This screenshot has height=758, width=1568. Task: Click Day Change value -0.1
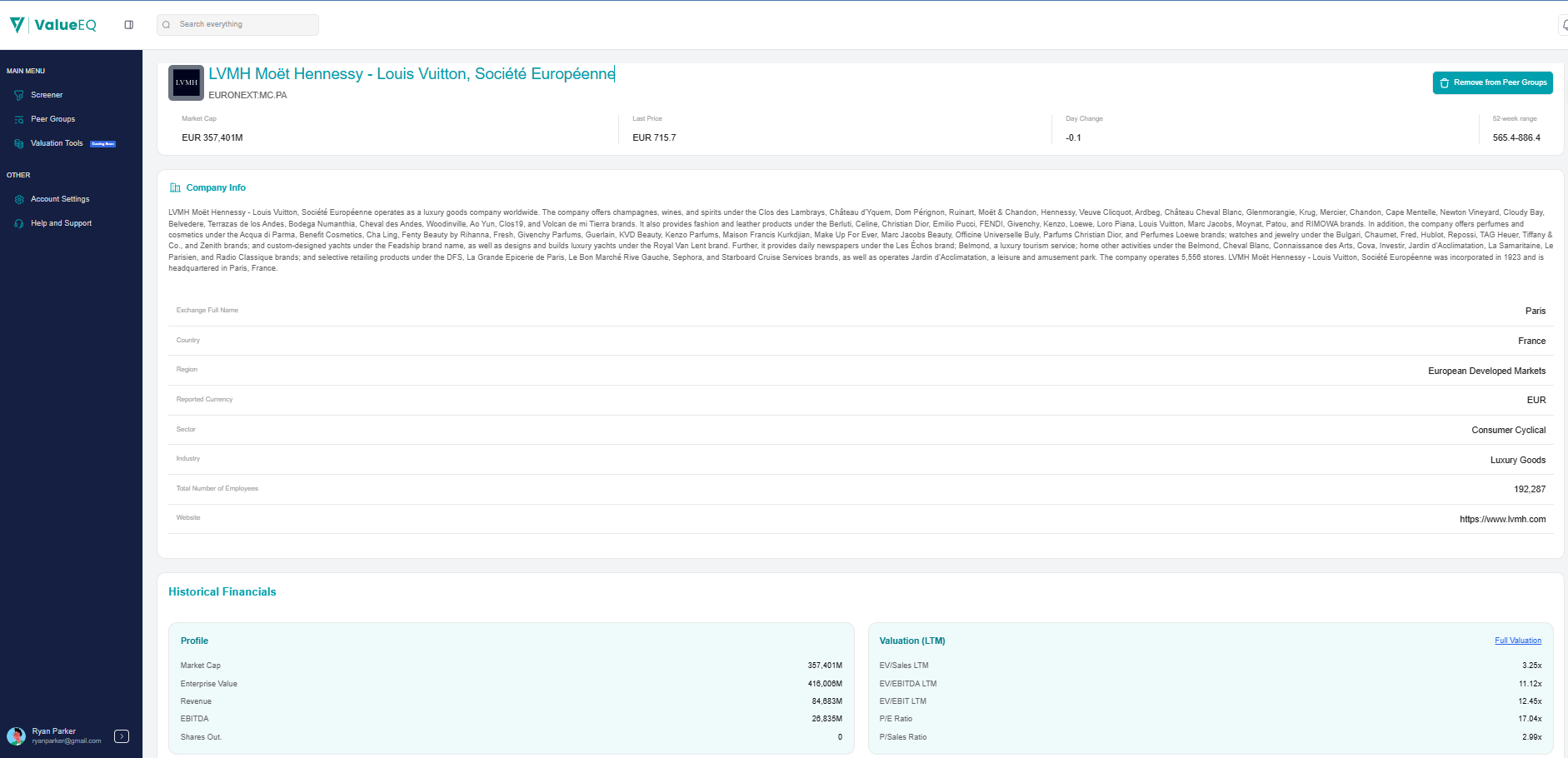(x=1073, y=137)
